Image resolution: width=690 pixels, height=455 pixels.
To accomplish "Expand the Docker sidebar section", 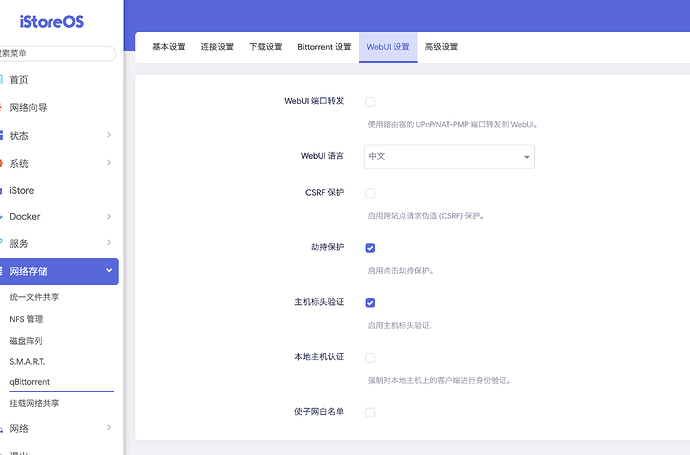I will [x=58, y=216].
